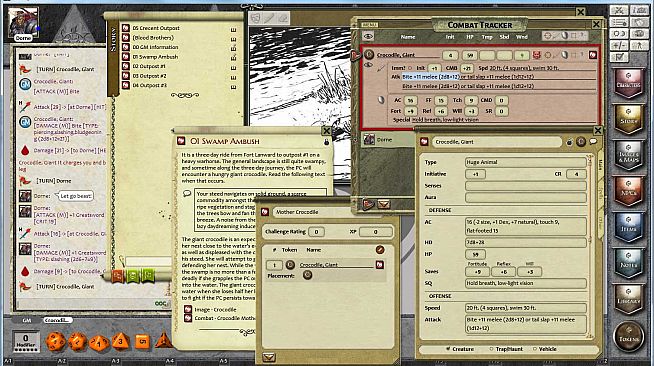This screenshot has height=366, width=654.
Task: Click the orange tab on story list bar
Action: pyautogui.click(x=118, y=275)
